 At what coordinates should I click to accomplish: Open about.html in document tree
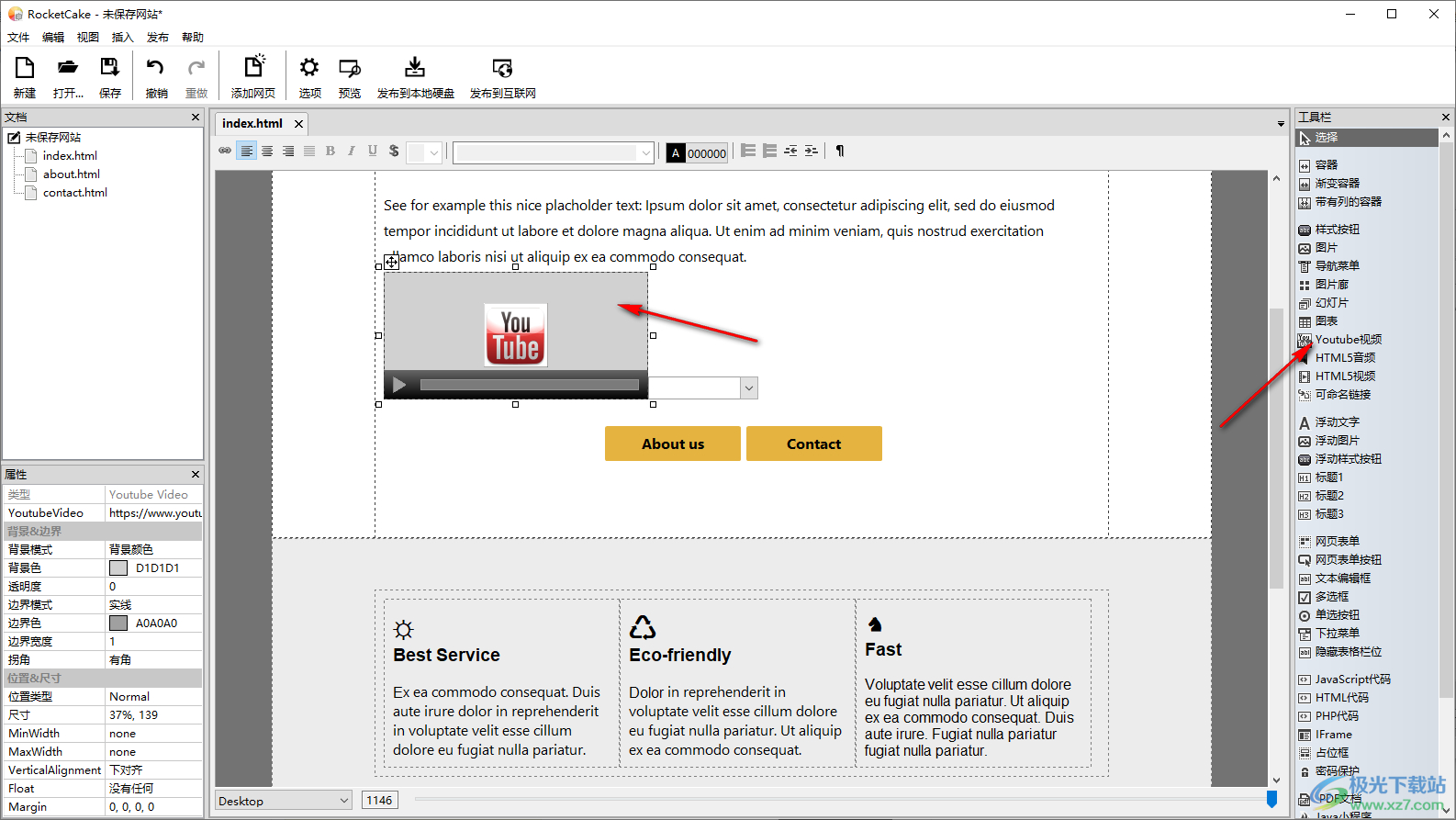click(x=72, y=174)
